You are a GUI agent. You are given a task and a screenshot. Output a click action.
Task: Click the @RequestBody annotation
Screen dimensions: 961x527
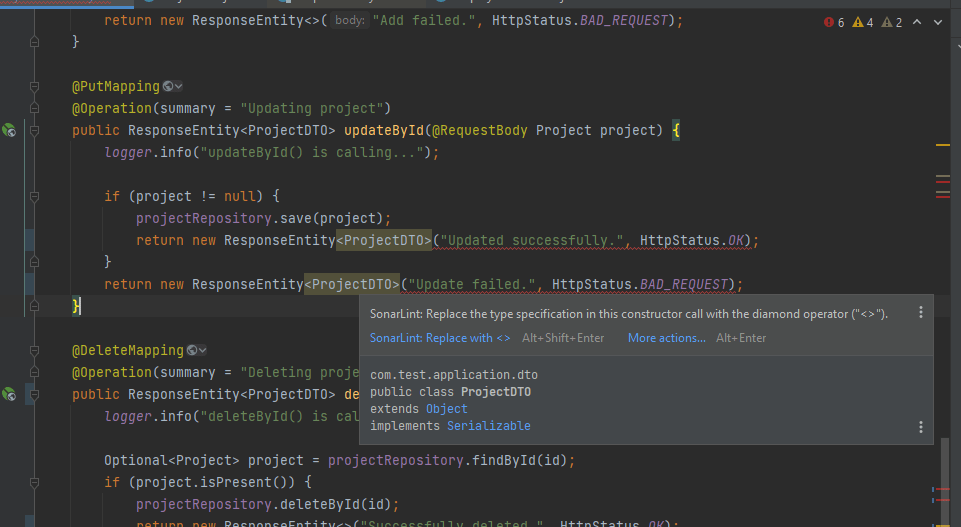(x=479, y=131)
